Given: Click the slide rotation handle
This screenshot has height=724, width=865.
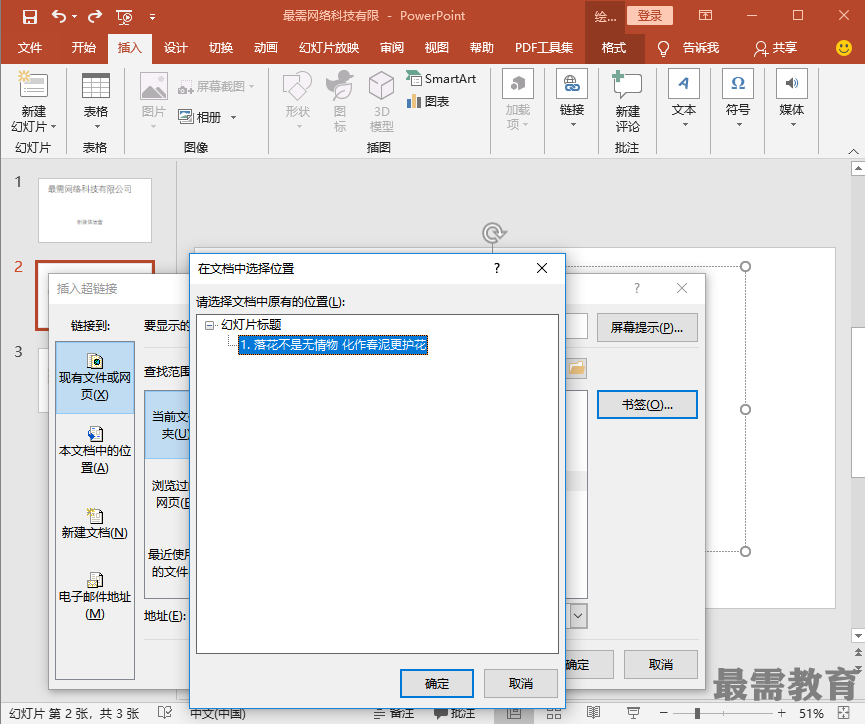Looking at the screenshot, I should point(493,233).
